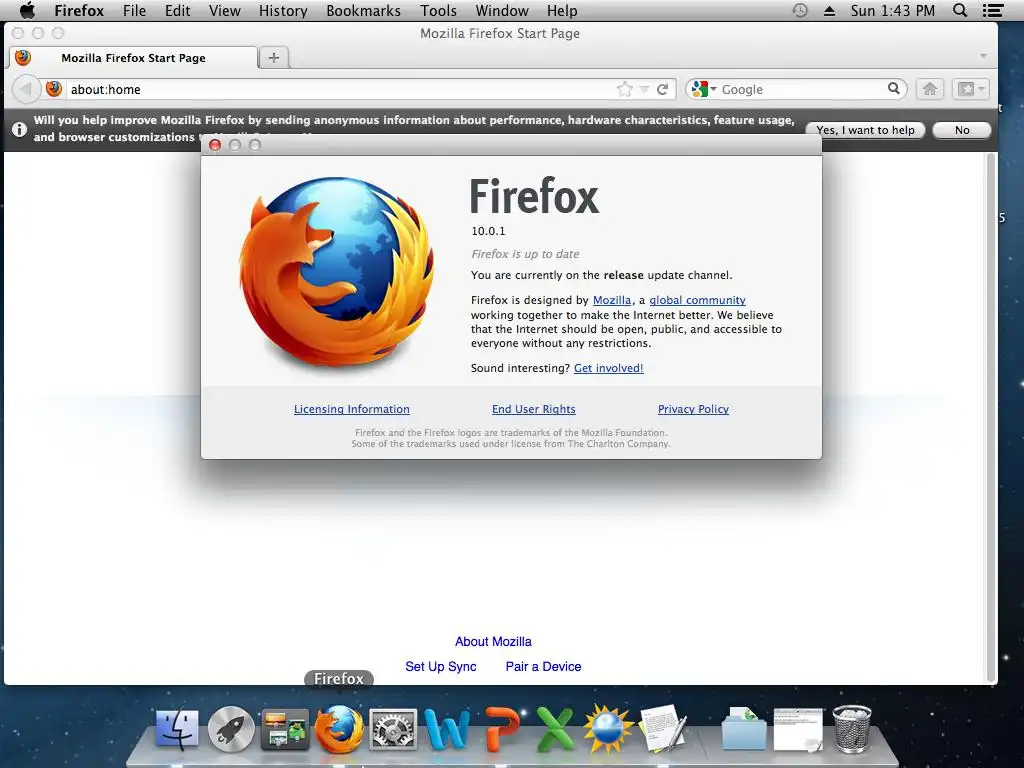Follow the Get involved! link

(609, 368)
